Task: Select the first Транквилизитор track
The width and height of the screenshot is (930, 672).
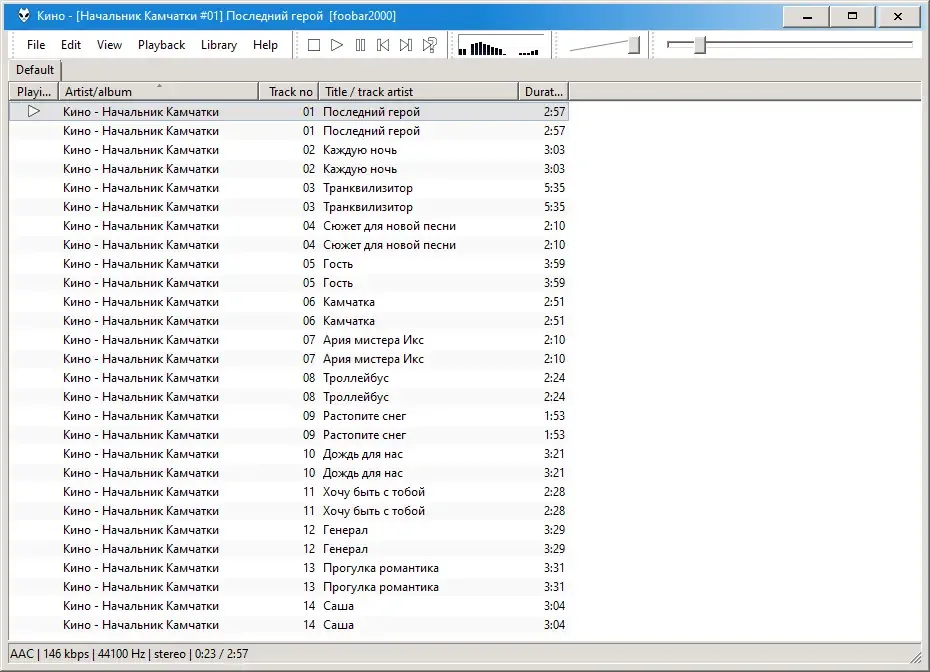Action: click(289, 187)
